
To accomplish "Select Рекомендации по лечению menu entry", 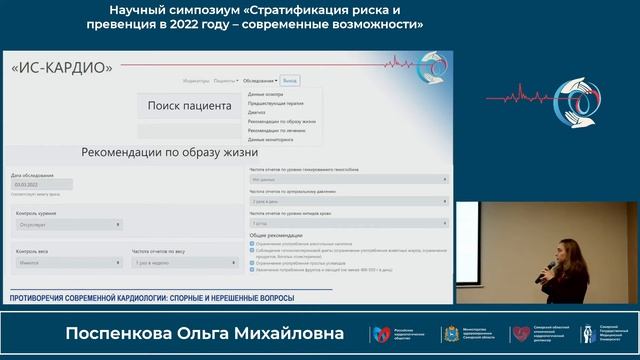I will [x=276, y=131].
